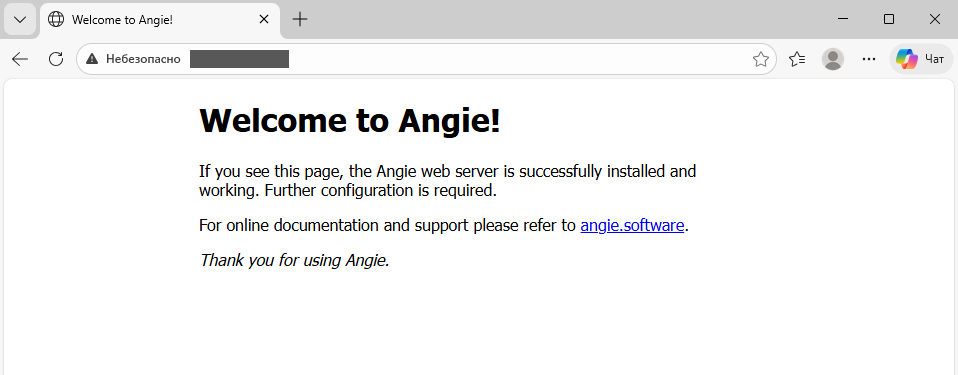Maximize the browser window

click(x=889, y=20)
